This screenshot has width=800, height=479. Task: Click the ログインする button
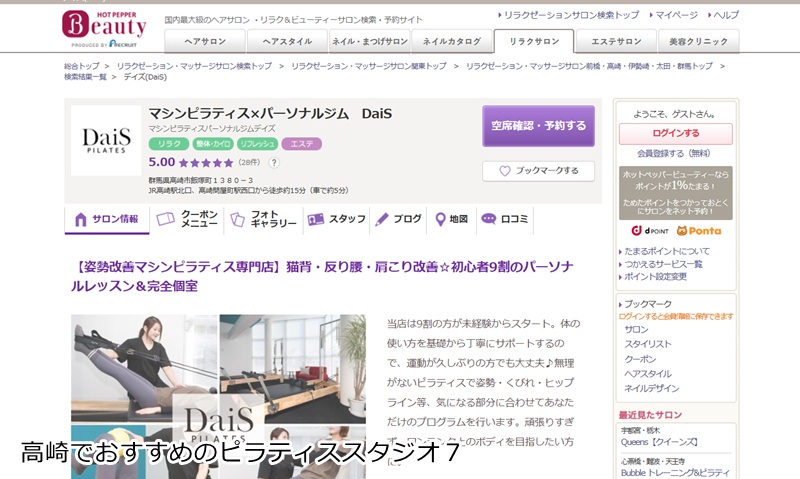676,134
